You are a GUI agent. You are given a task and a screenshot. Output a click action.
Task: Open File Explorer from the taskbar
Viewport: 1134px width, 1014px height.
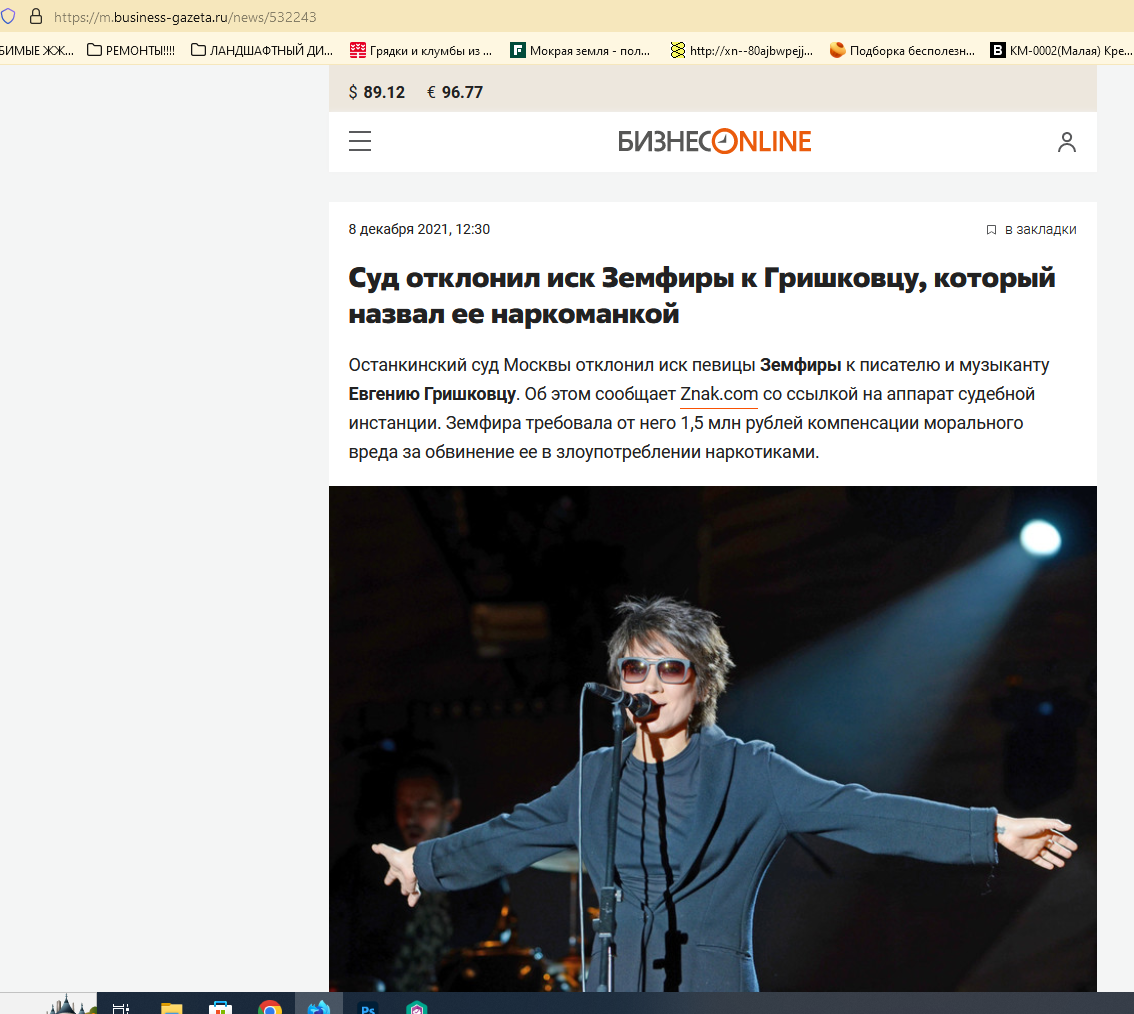[x=171, y=1006]
